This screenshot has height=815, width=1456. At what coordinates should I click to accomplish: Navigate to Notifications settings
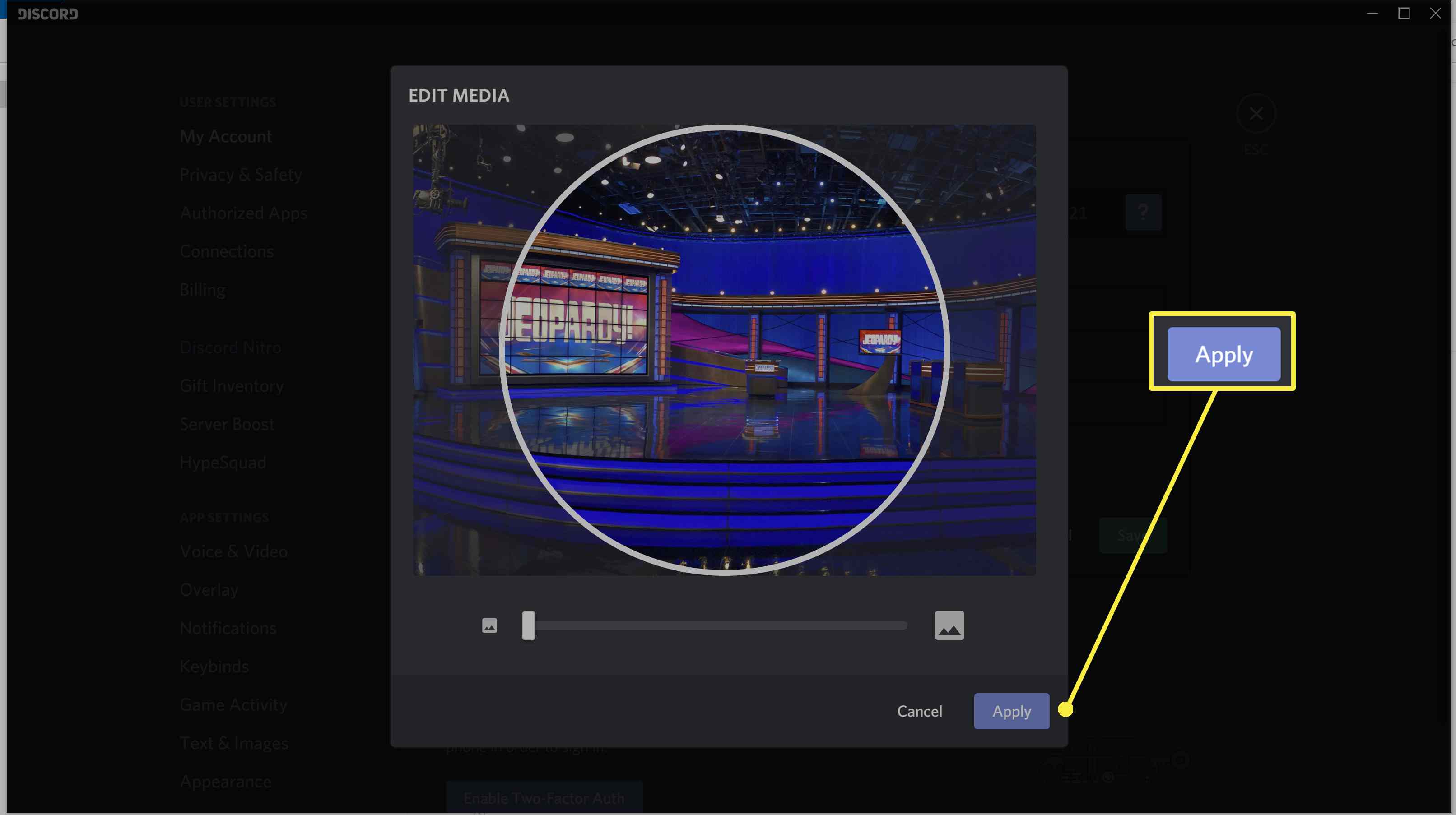pyautogui.click(x=227, y=627)
